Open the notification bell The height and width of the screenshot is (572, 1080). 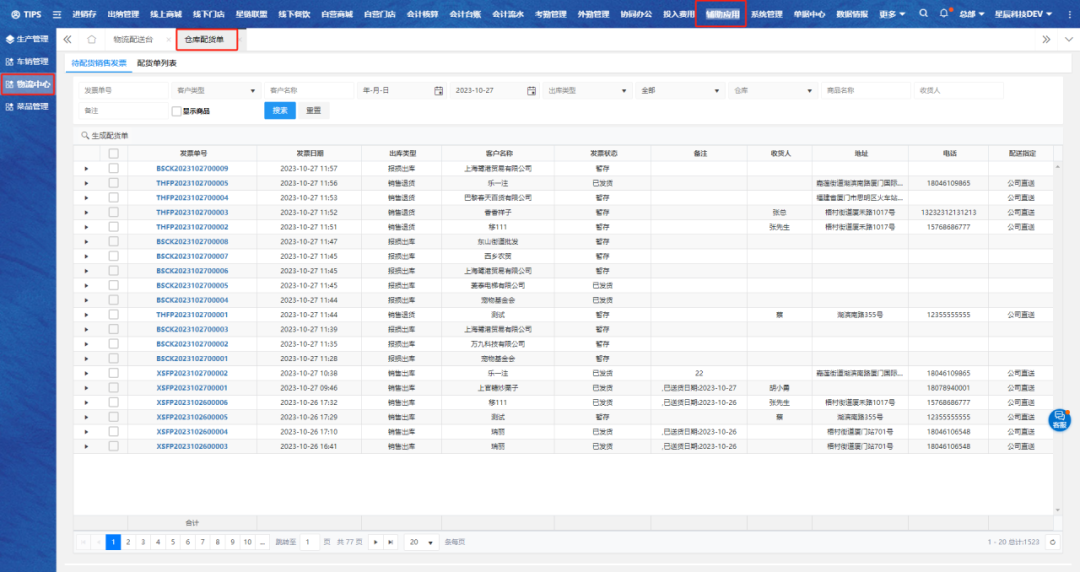pos(943,14)
